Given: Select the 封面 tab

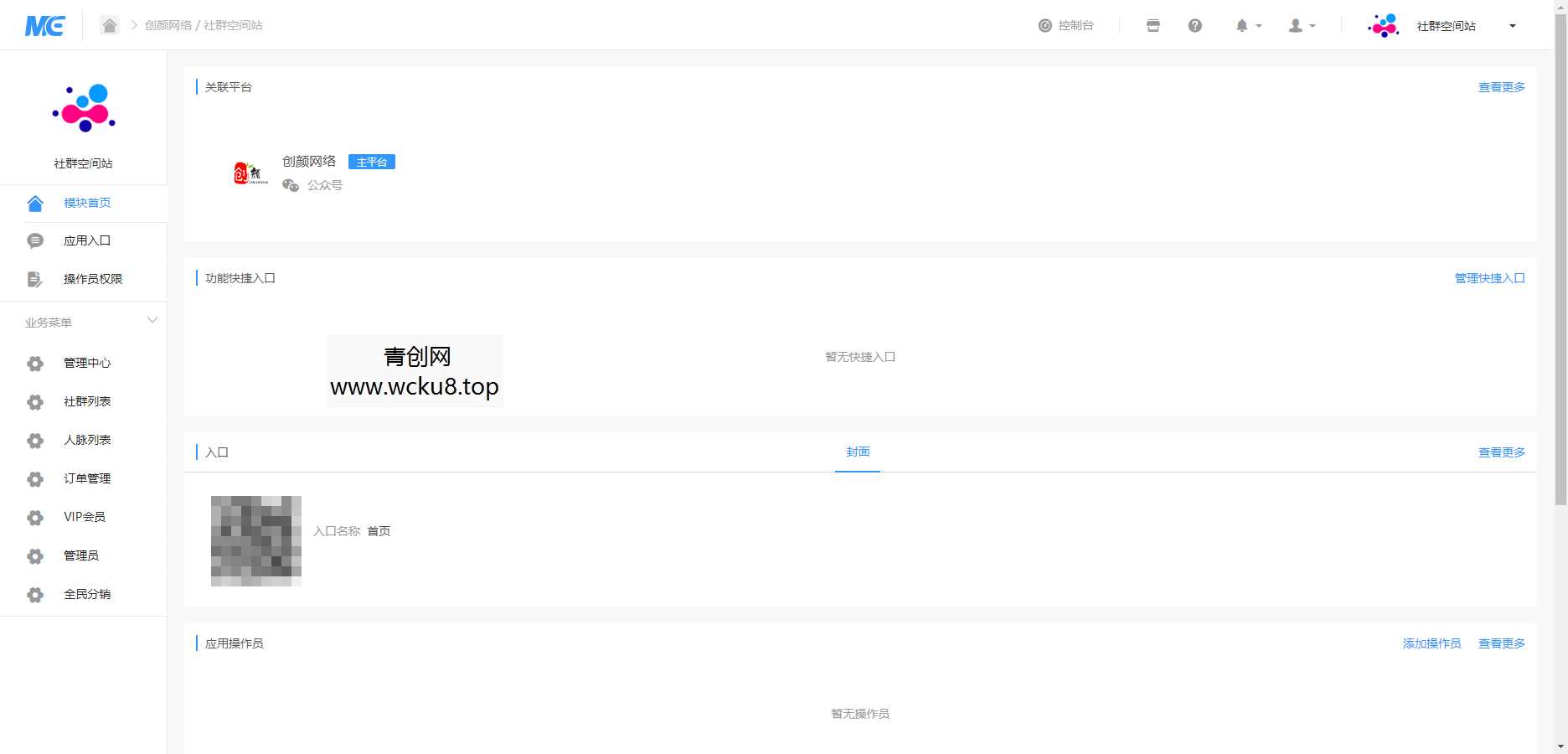Looking at the screenshot, I should click(x=858, y=452).
